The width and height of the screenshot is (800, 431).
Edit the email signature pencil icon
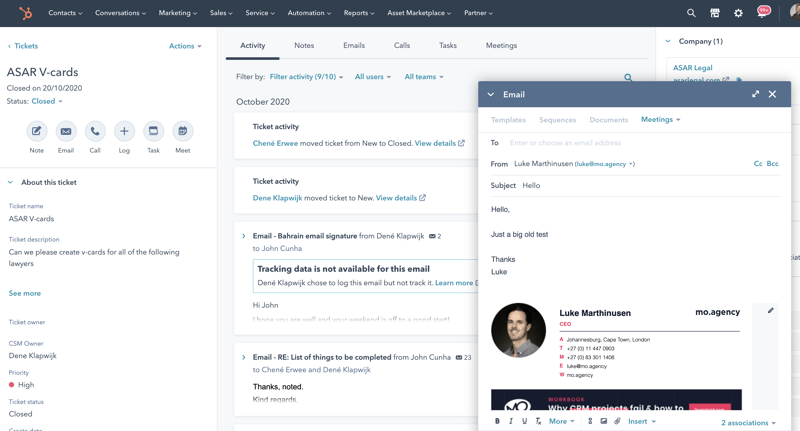(x=770, y=311)
